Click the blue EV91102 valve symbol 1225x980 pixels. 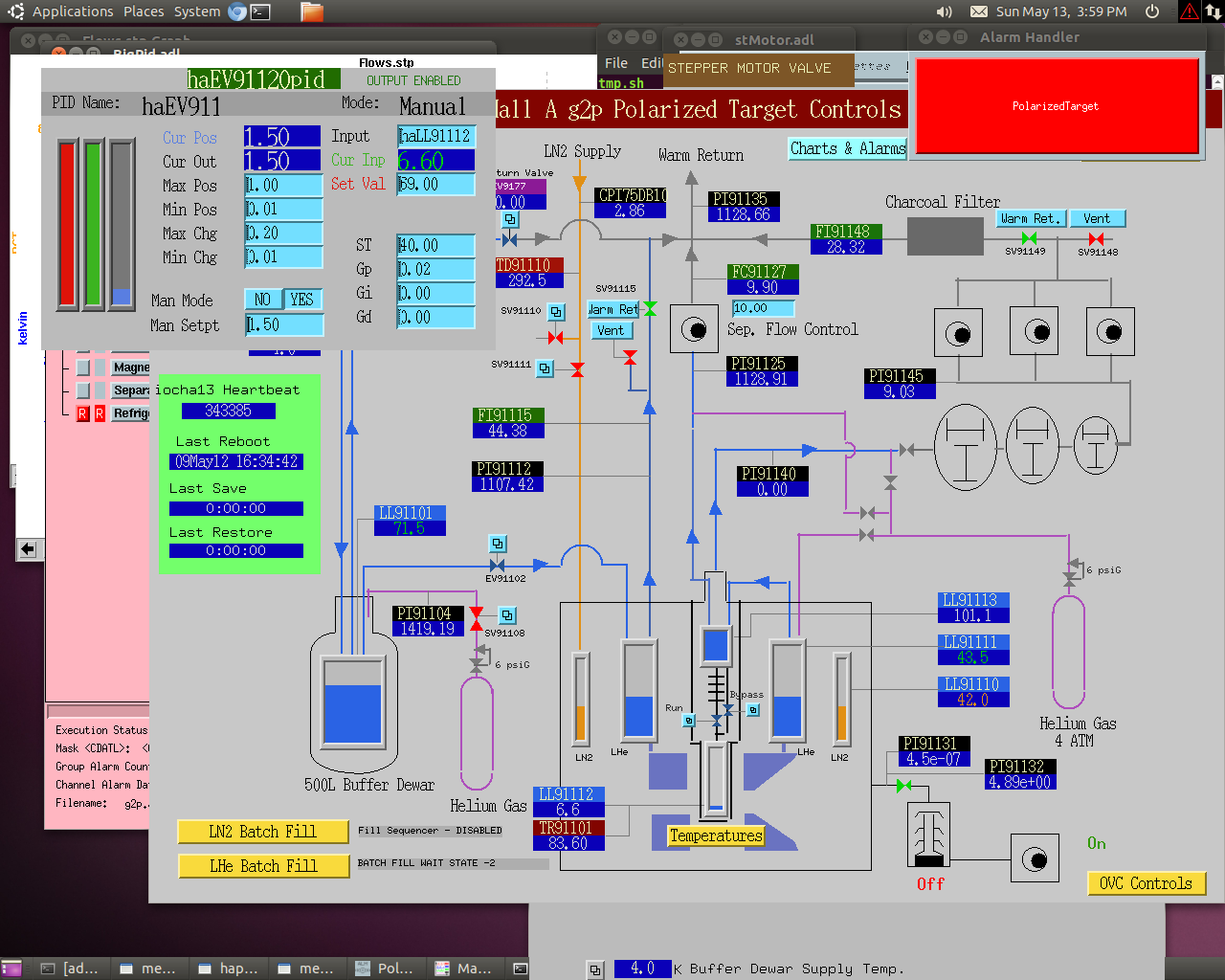[497, 566]
